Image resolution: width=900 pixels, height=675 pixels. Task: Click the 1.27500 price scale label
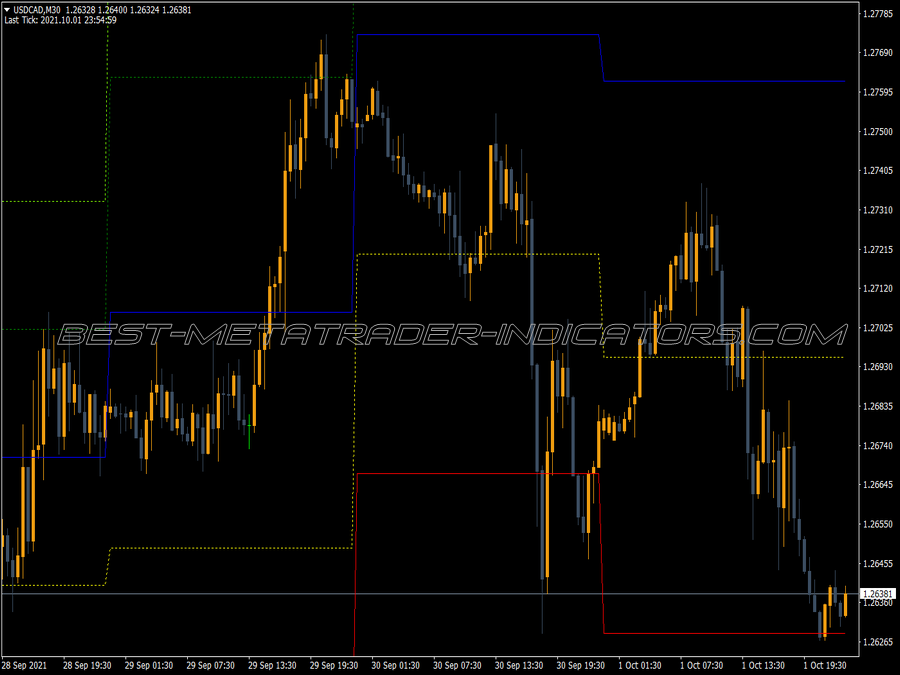pos(878,131)
